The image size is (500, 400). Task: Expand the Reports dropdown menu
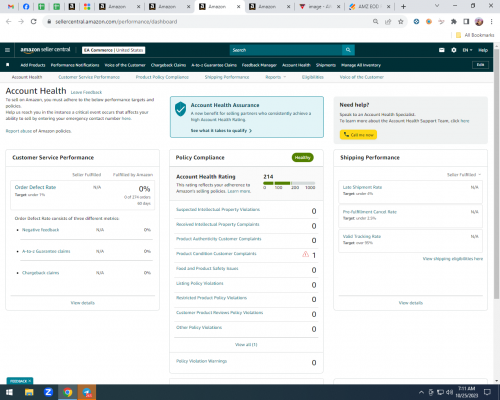click(x=275, y=77)
